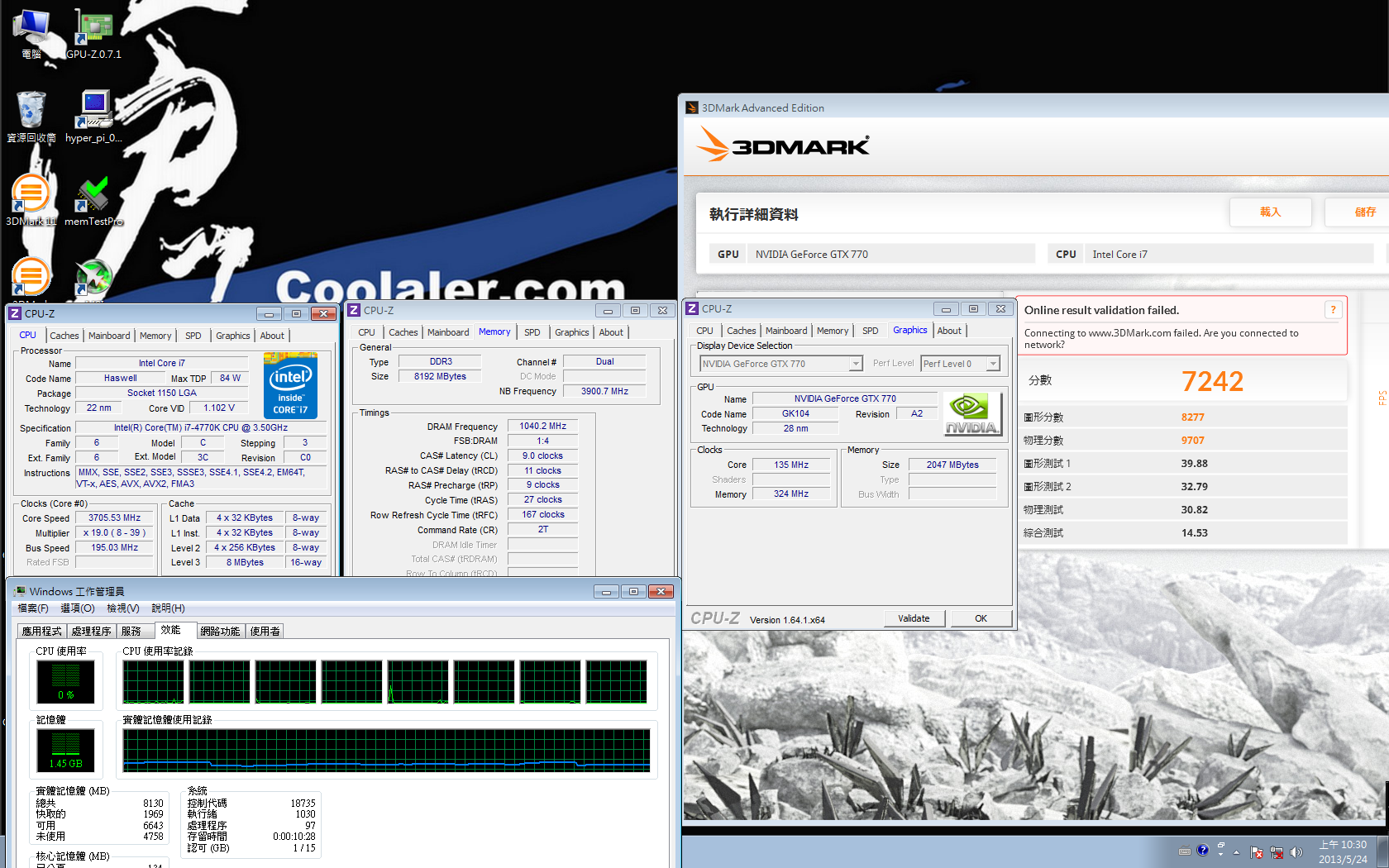This screenshot has height=868, width=1389.
Task: Click the Task Manager title bar icon
Action: click(x=19, y=591)
